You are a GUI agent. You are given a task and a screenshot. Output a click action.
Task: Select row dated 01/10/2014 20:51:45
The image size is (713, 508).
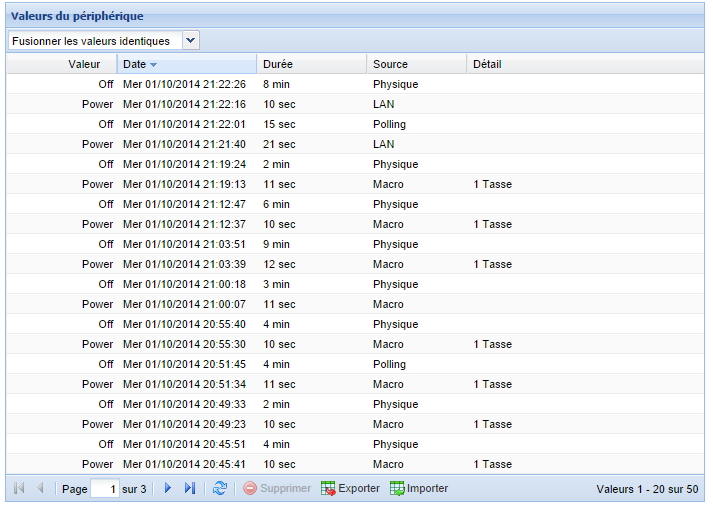(355, 364)
